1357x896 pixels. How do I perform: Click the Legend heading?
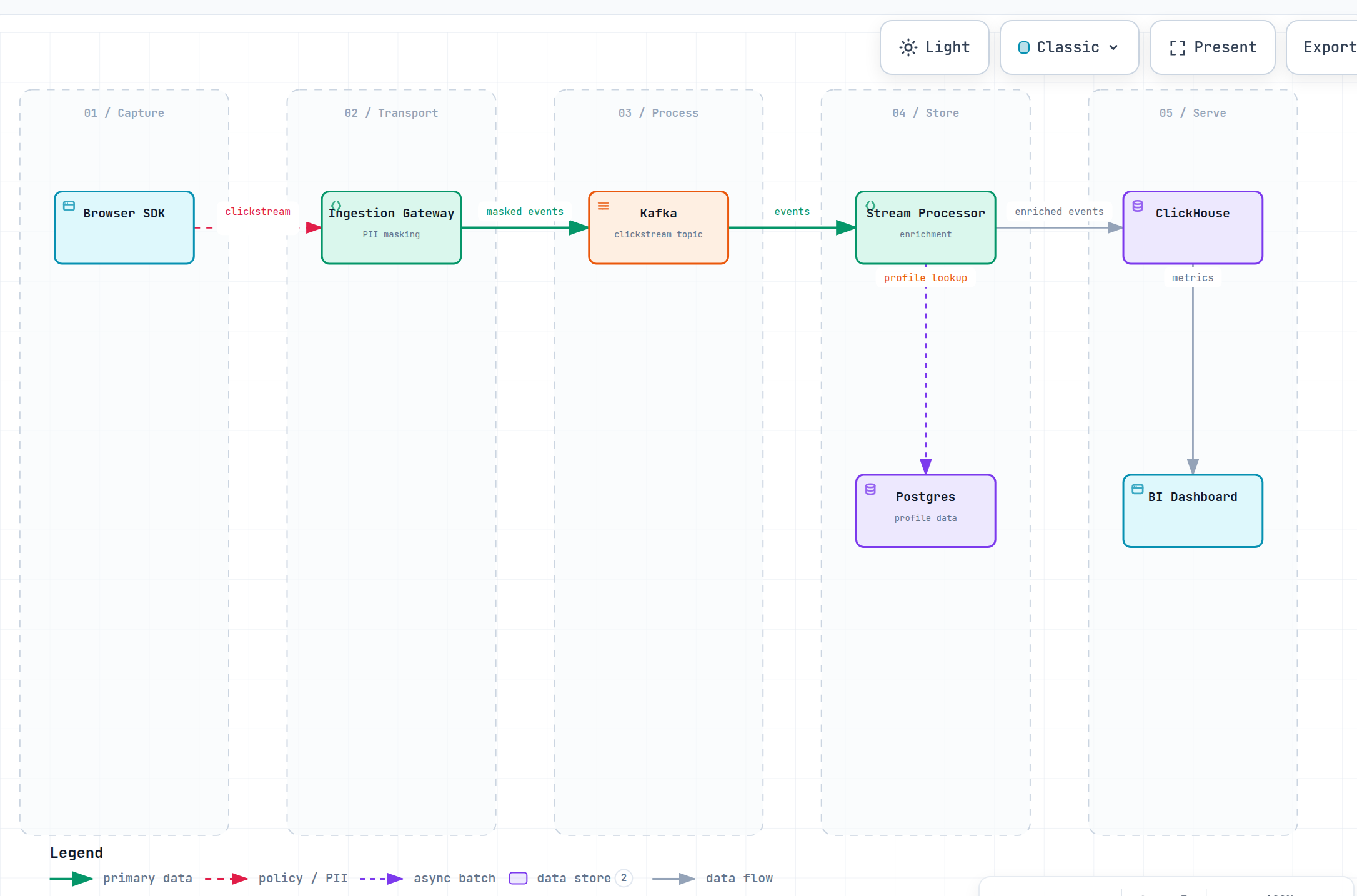tap(77, 854)
